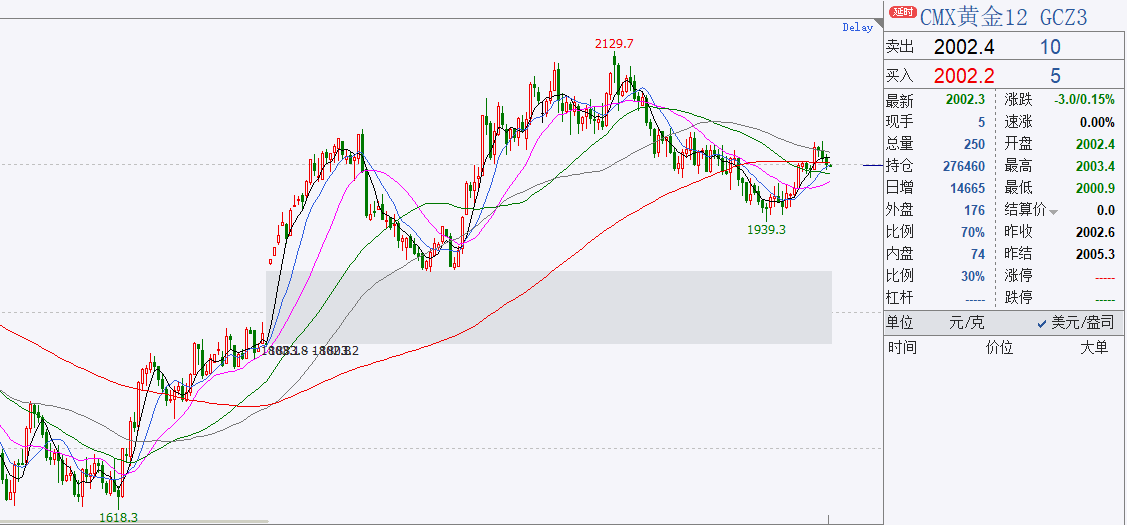Screen dimensions: 1127x525
Task: Click the 跌停 row label
Action: pyautogui.click(x=1016, y=298)
